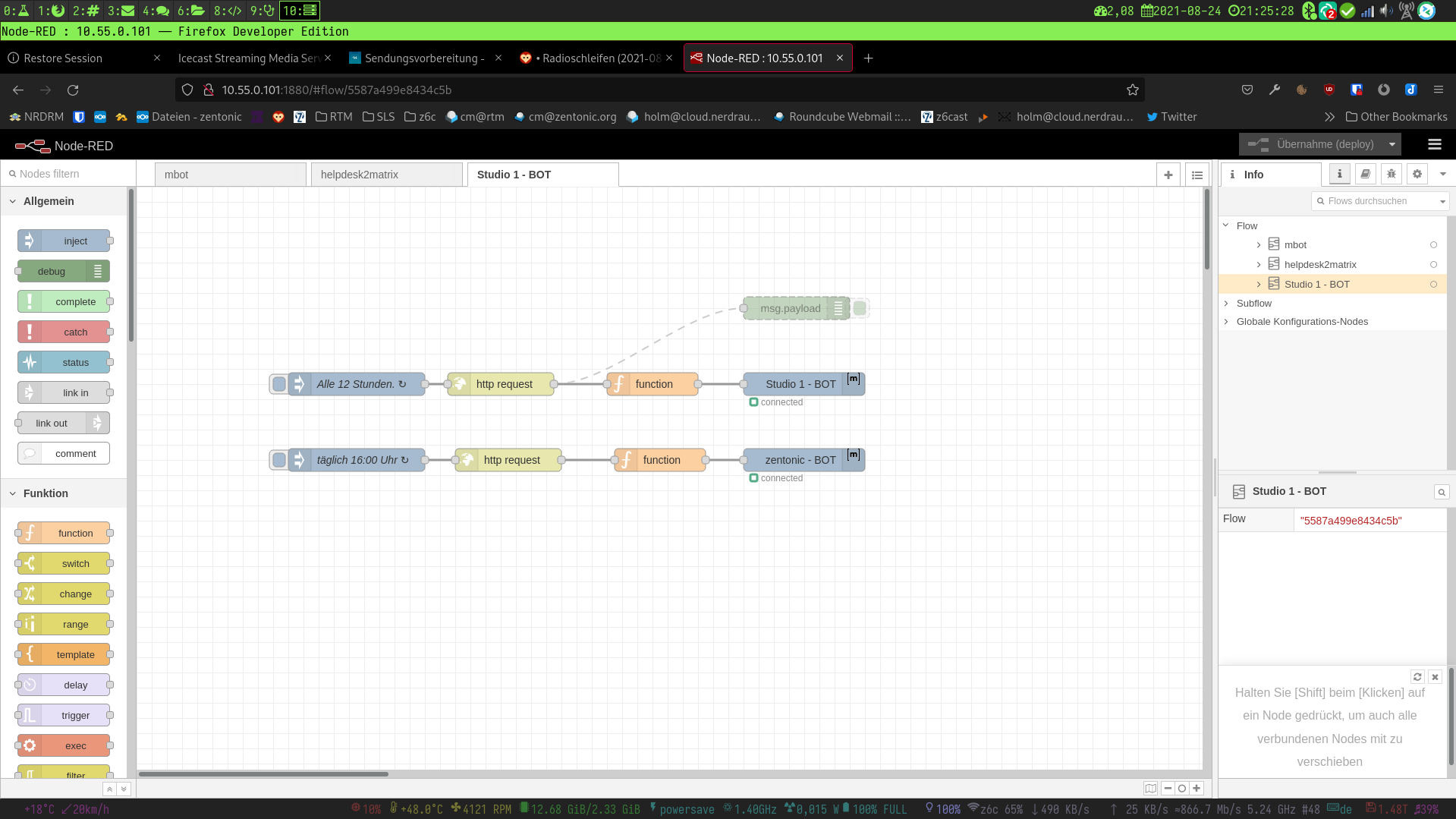1456x819 pixels.
Task: Open the Node-RED main menu
Action: tap(1435, 144)
